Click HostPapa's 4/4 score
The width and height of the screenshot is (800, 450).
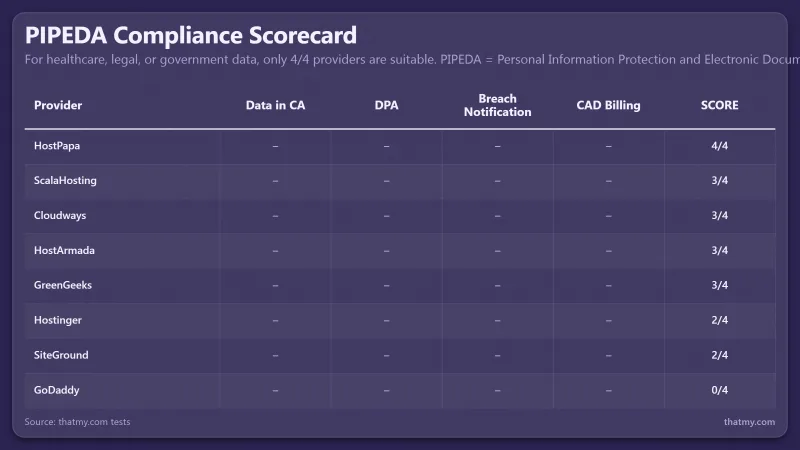[719, 146]
